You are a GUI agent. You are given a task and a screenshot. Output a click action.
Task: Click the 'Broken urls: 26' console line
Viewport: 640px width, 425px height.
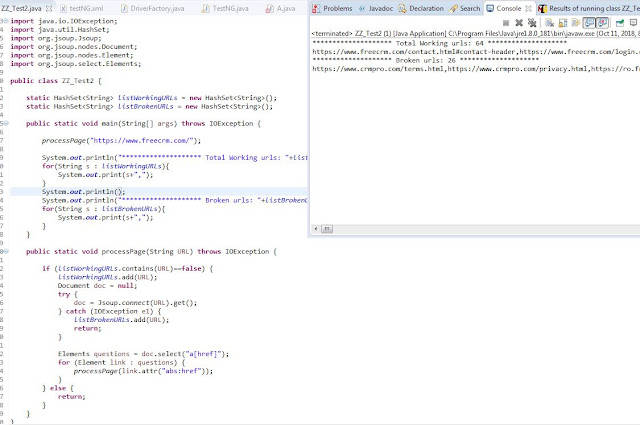click(x=425, y=60)
